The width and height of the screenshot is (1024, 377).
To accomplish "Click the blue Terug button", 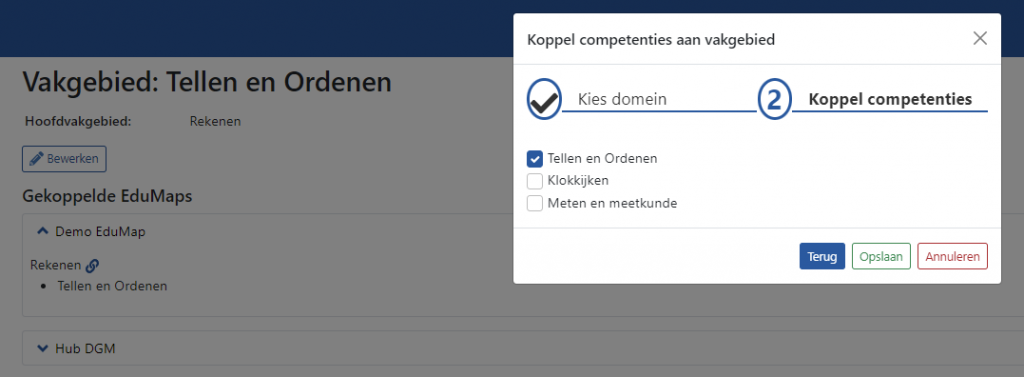I will [822, 256].
